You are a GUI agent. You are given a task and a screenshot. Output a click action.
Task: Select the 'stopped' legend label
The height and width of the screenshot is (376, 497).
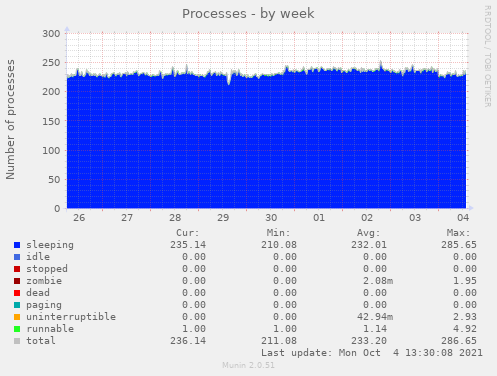click(47, 269)
